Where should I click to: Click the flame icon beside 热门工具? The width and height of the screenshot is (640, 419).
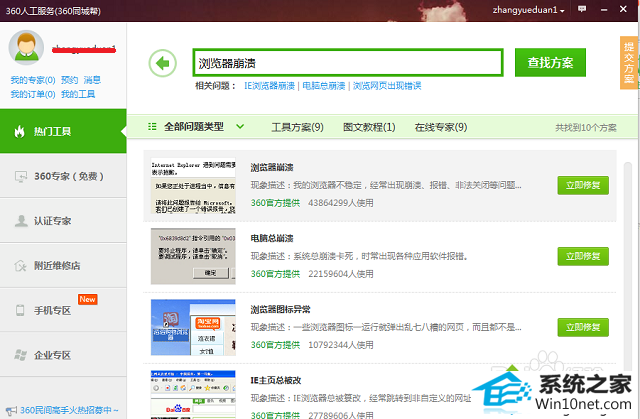19,131
